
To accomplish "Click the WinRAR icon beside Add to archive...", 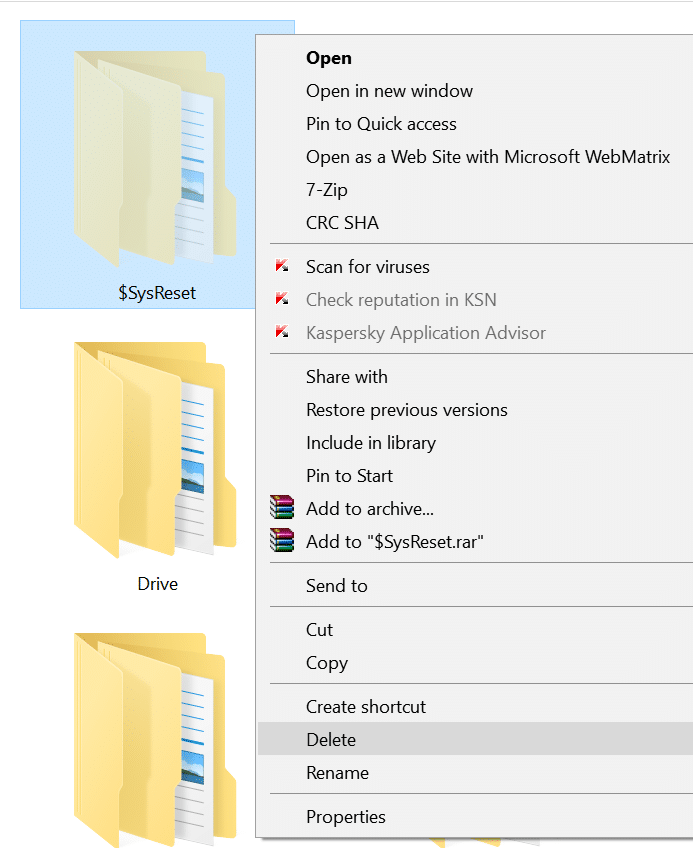I will 282,508.
